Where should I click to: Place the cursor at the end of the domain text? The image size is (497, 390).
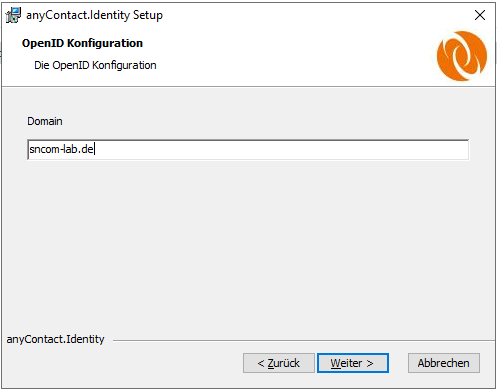(x=95, y=149)
